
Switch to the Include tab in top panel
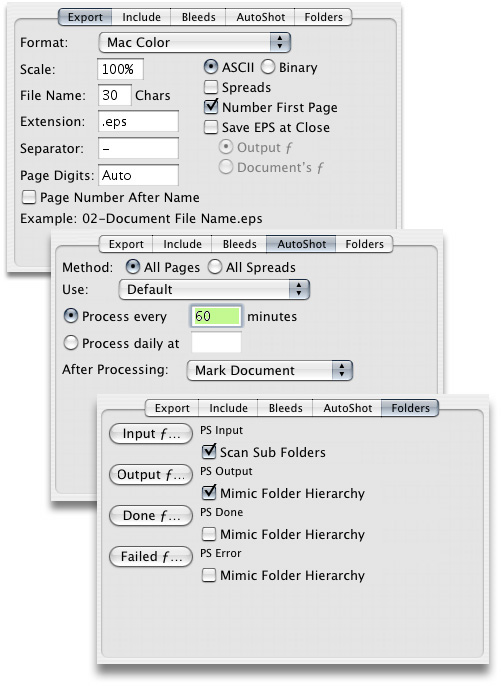click(x=141, y=17)
